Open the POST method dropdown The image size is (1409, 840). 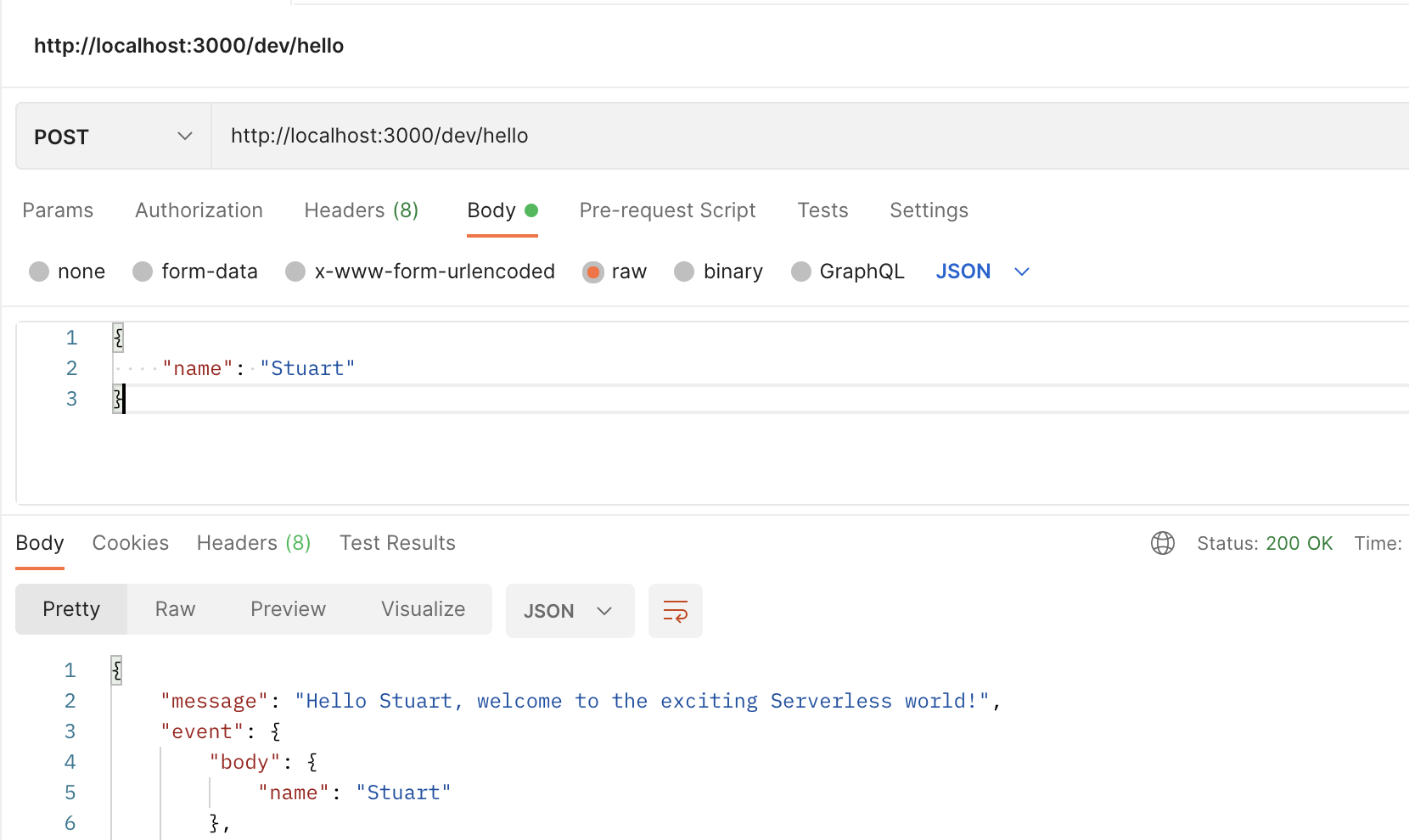(x=113, y=137)
